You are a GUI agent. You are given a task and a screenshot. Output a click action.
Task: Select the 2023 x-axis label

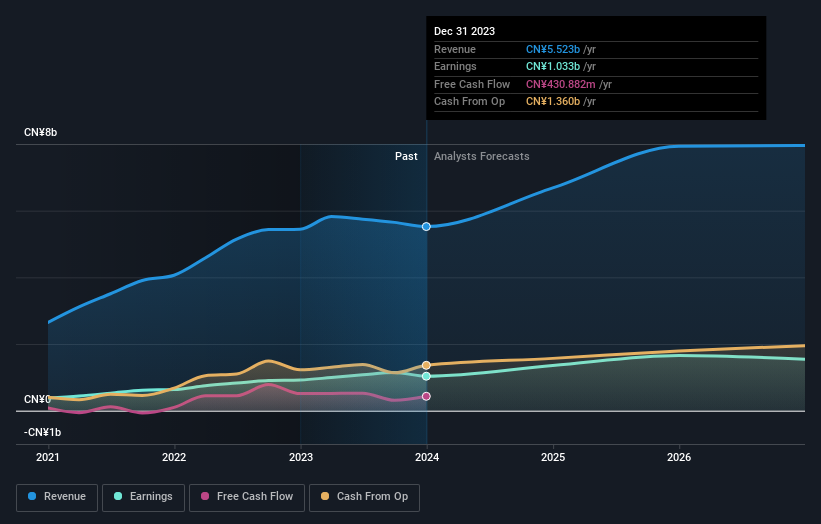point(301,457)
